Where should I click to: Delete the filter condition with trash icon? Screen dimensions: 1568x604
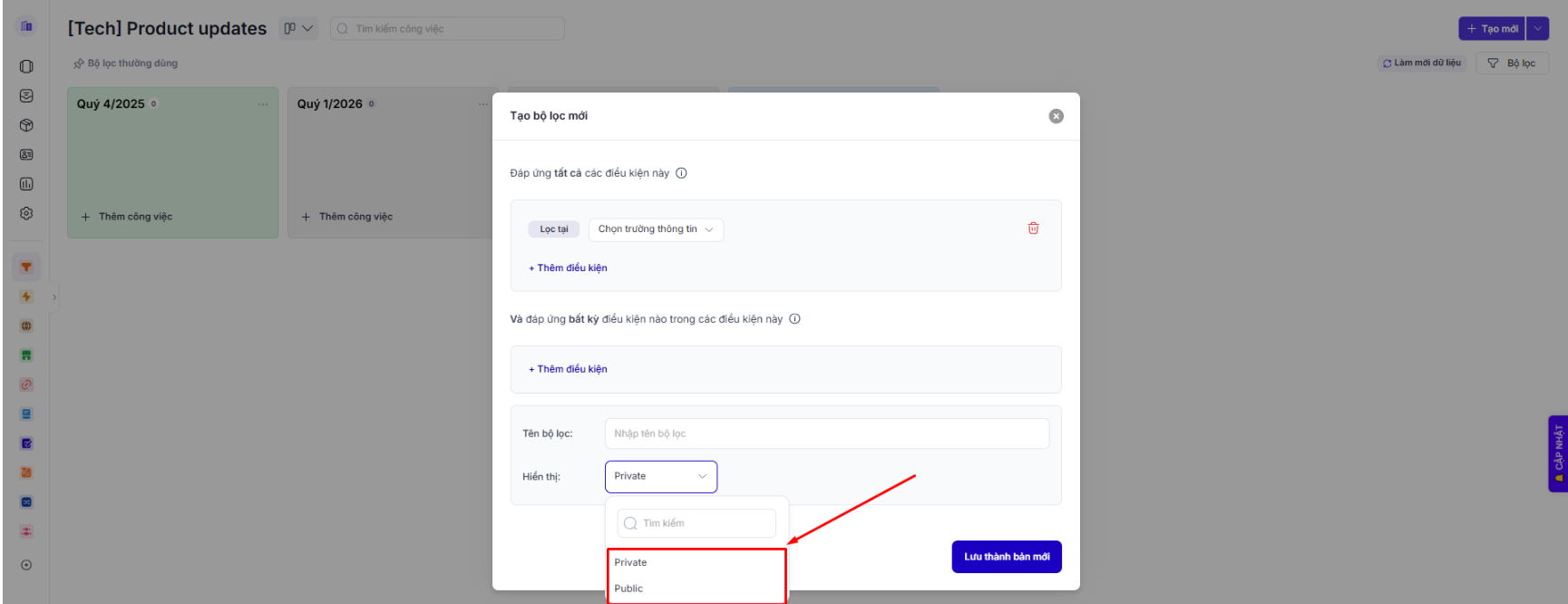[x=1033, y=229]
